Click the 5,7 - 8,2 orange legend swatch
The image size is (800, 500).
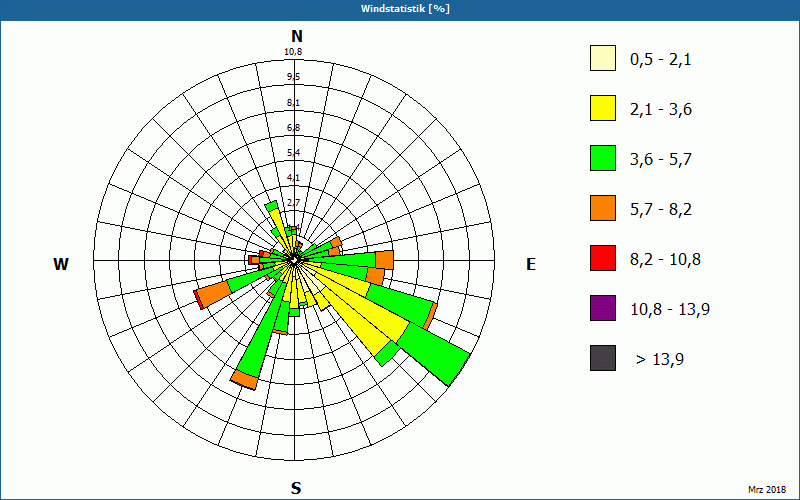pyautogui.click(x=603, y=208)
